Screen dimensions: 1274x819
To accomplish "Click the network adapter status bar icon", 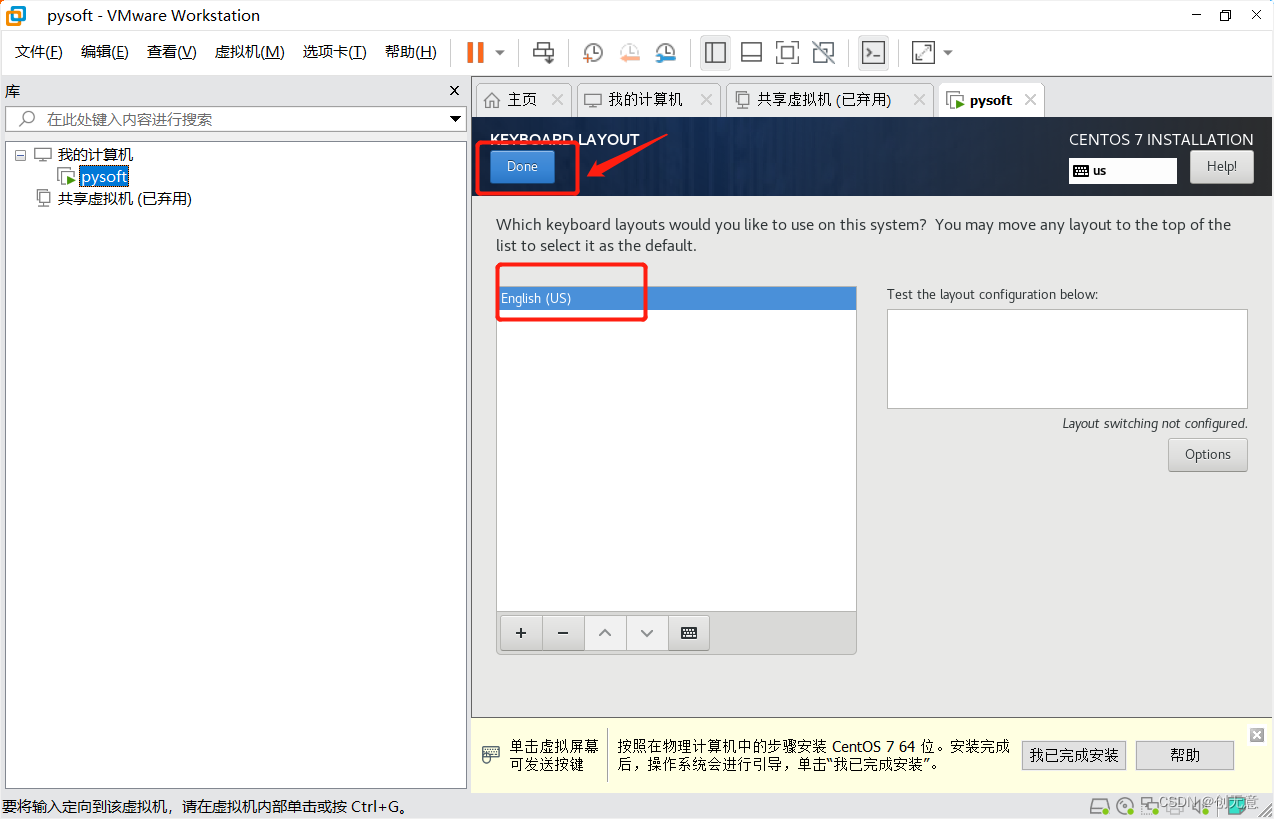I will 1150,806.
